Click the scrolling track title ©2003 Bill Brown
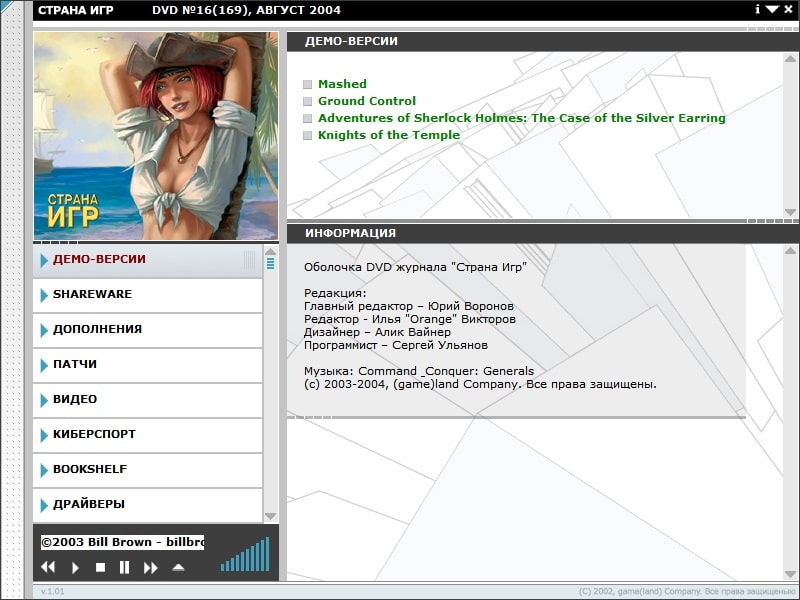 pos(122,542)
